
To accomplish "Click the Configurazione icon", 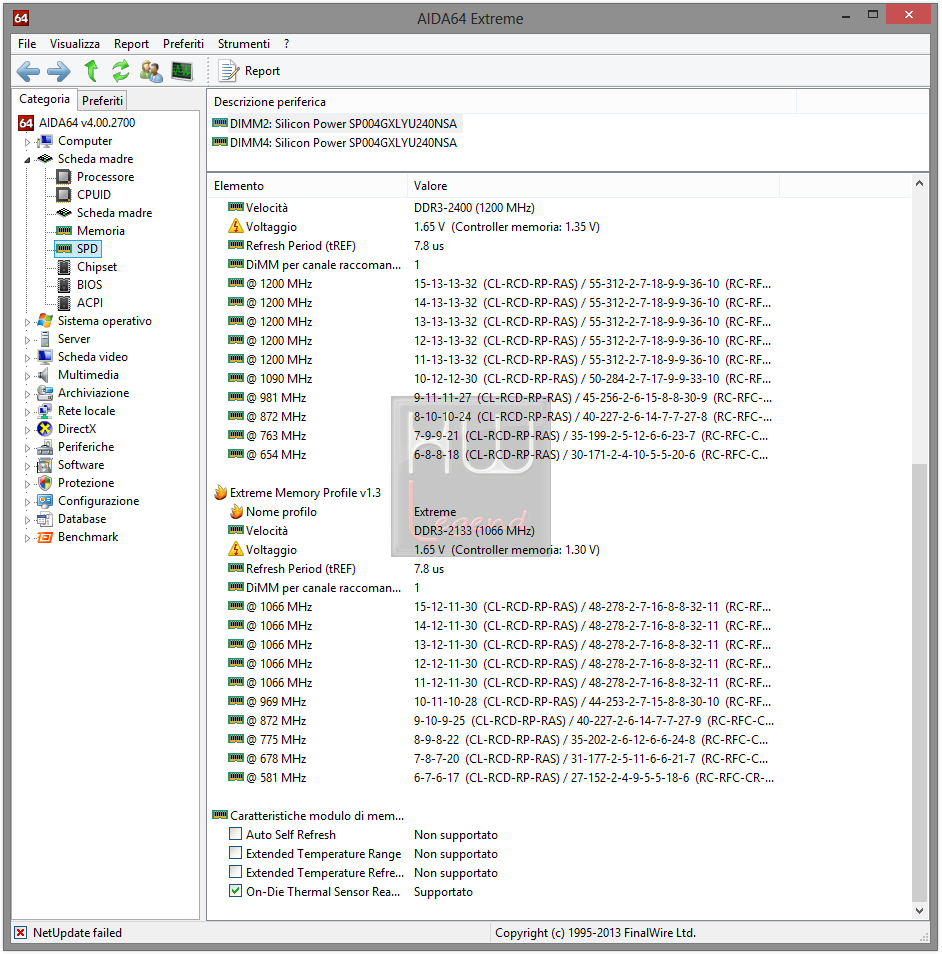I will click(x=44, y=501).
